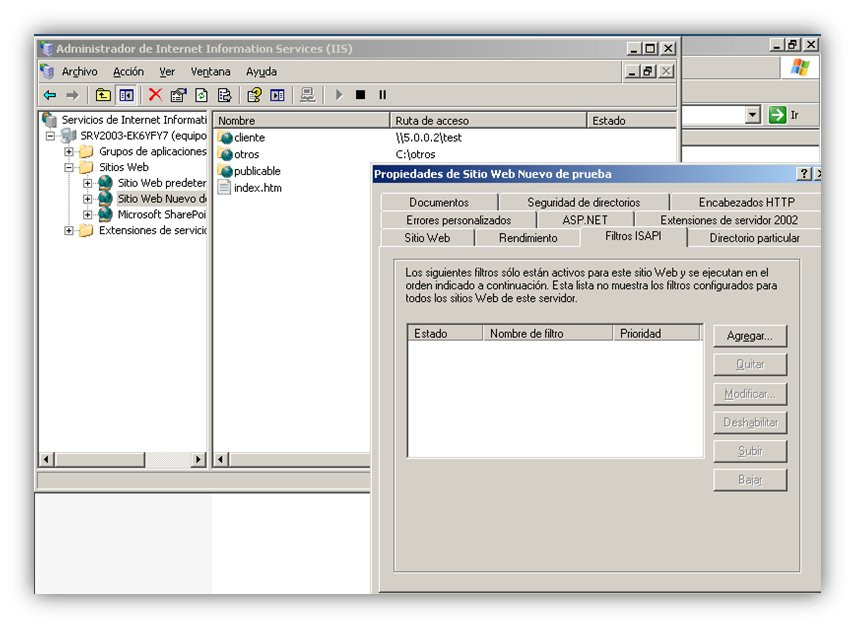Open the Ventana menu
The image size is (855, 628).
pos(210,71)
